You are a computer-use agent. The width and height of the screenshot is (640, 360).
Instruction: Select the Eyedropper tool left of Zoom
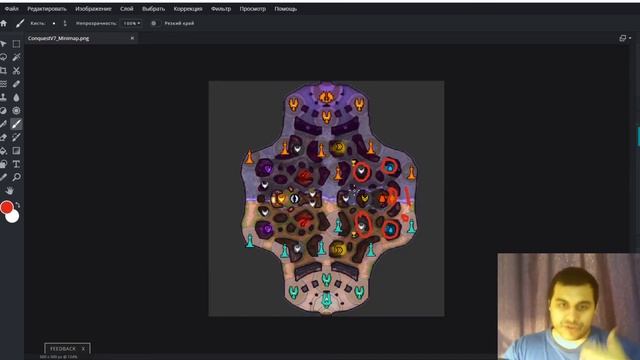4,177
